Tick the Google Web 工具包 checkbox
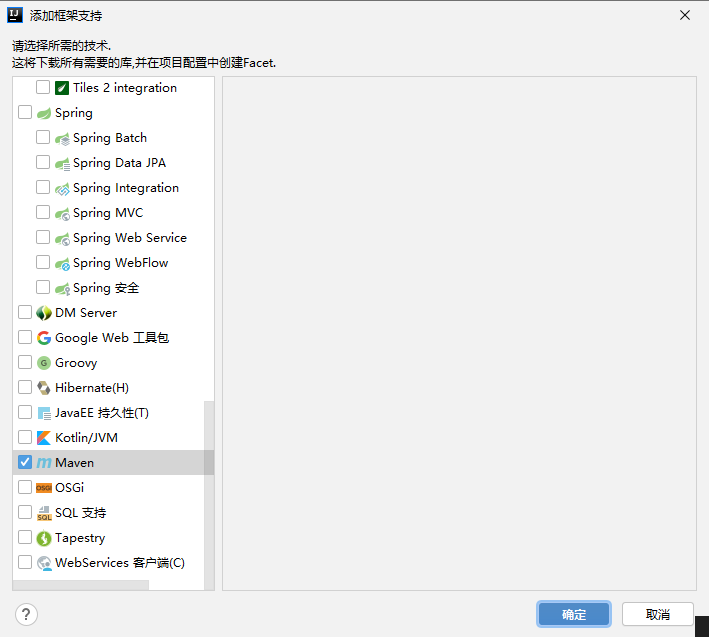Viewport: 709px width, 637px height. [x=25, y=337]
